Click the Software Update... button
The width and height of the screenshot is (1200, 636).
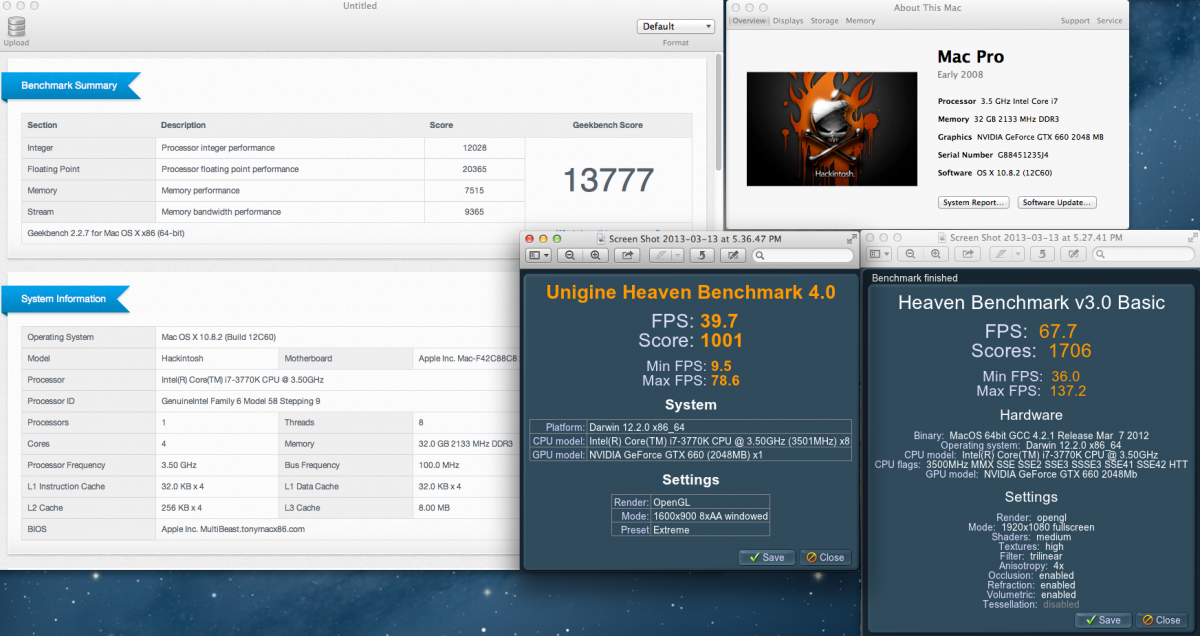(x=1057, y=202)
